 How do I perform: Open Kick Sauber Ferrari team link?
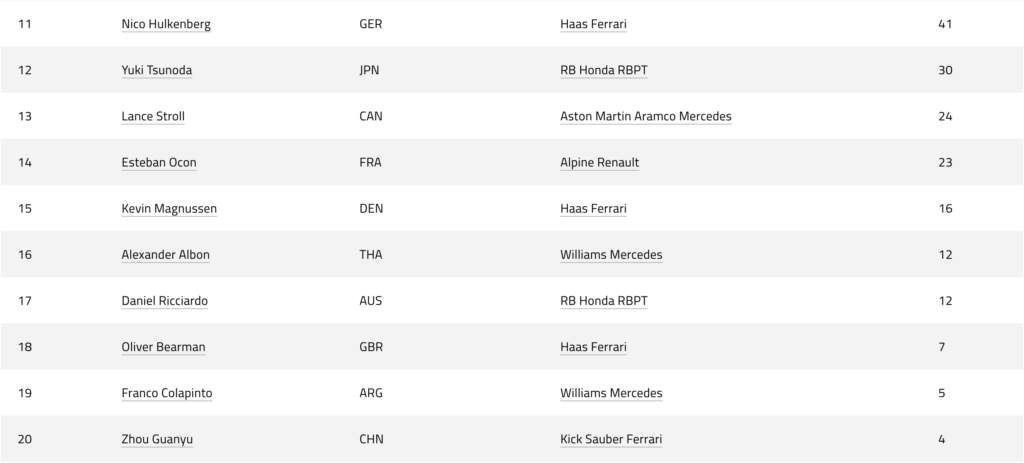(611, 439)
